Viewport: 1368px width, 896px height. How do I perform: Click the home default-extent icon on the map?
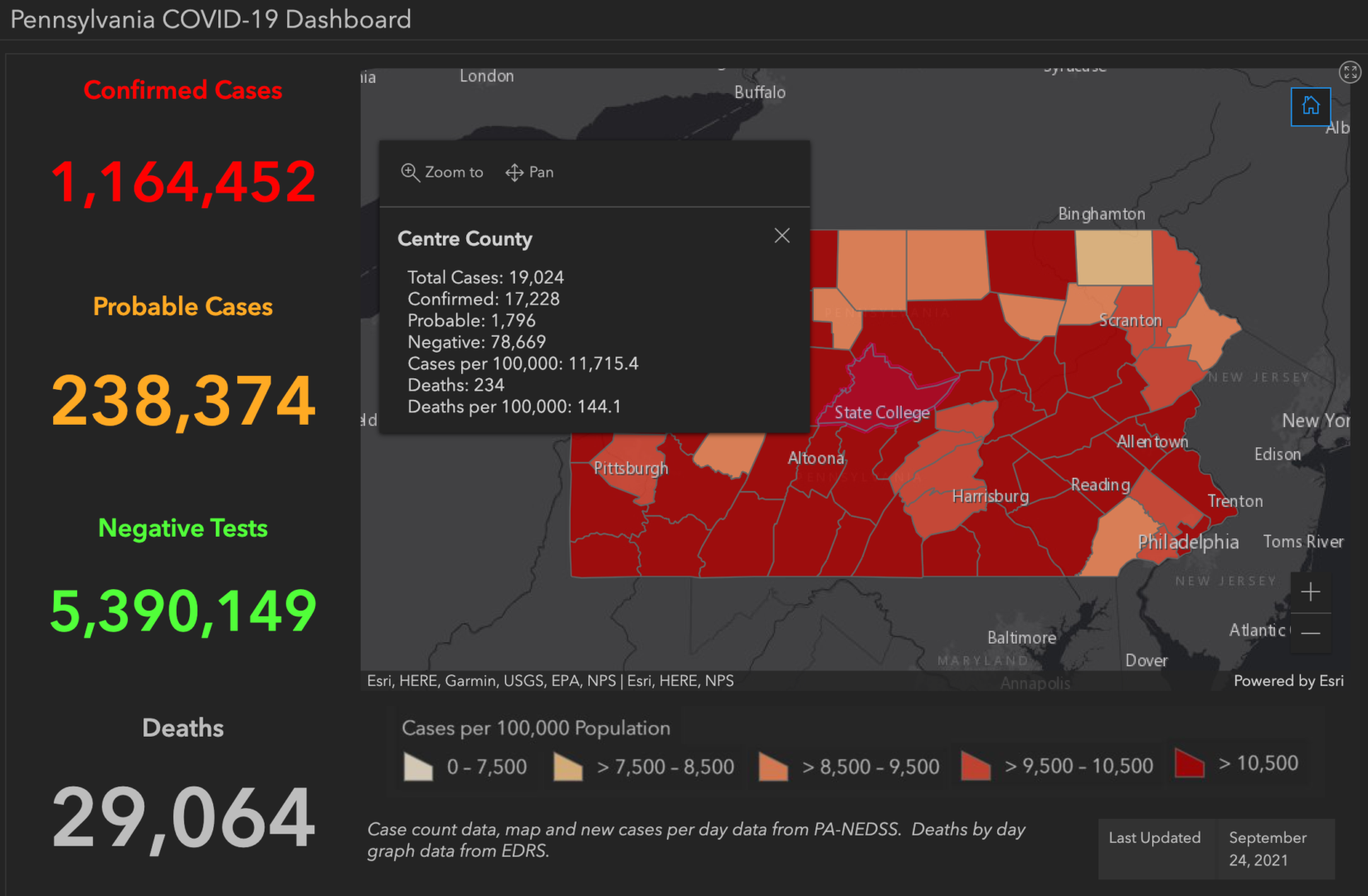1311,106
